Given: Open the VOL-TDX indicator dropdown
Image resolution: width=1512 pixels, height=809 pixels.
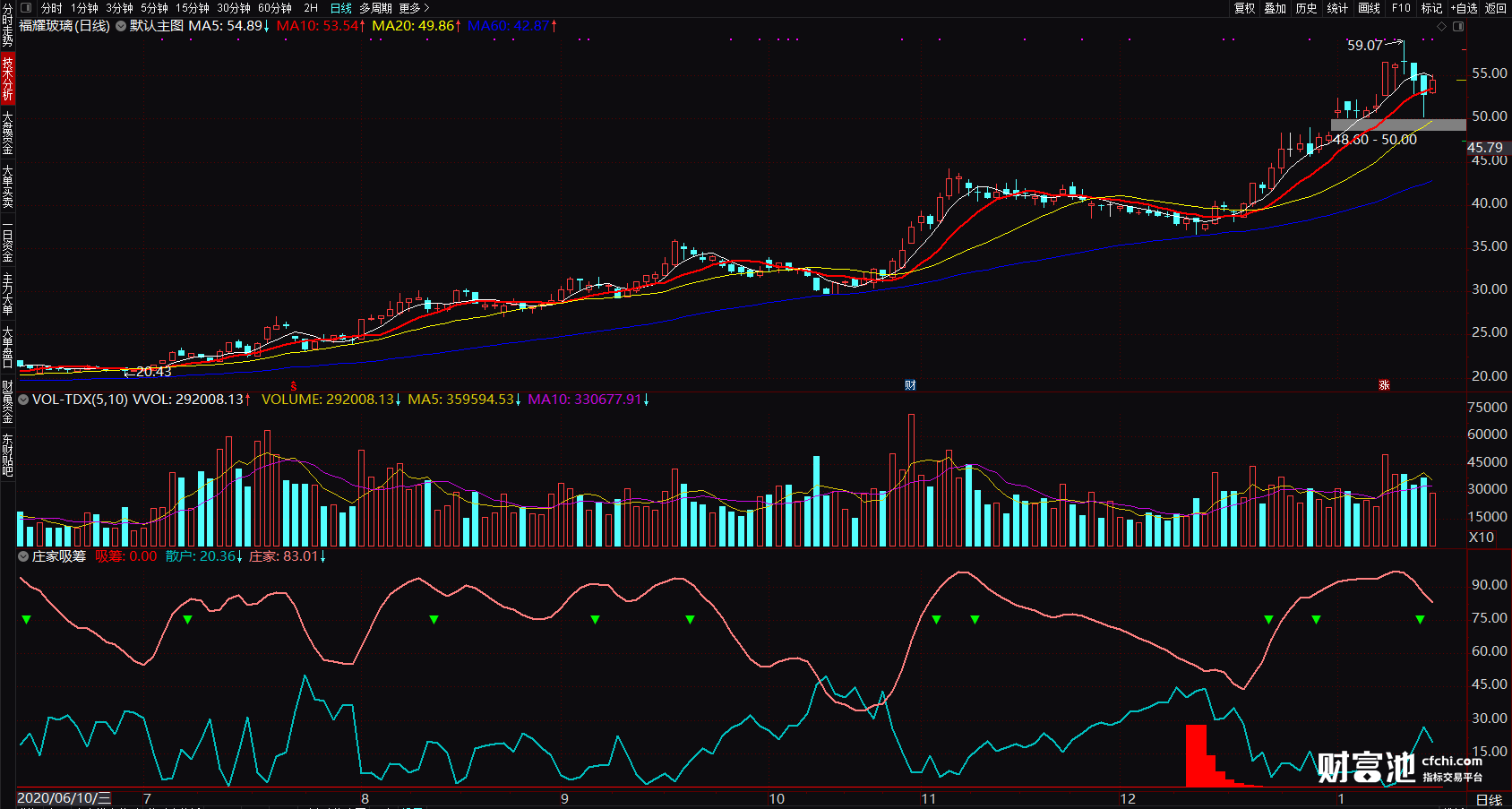Looking at the screenshot, I should (x=23, y=400).
